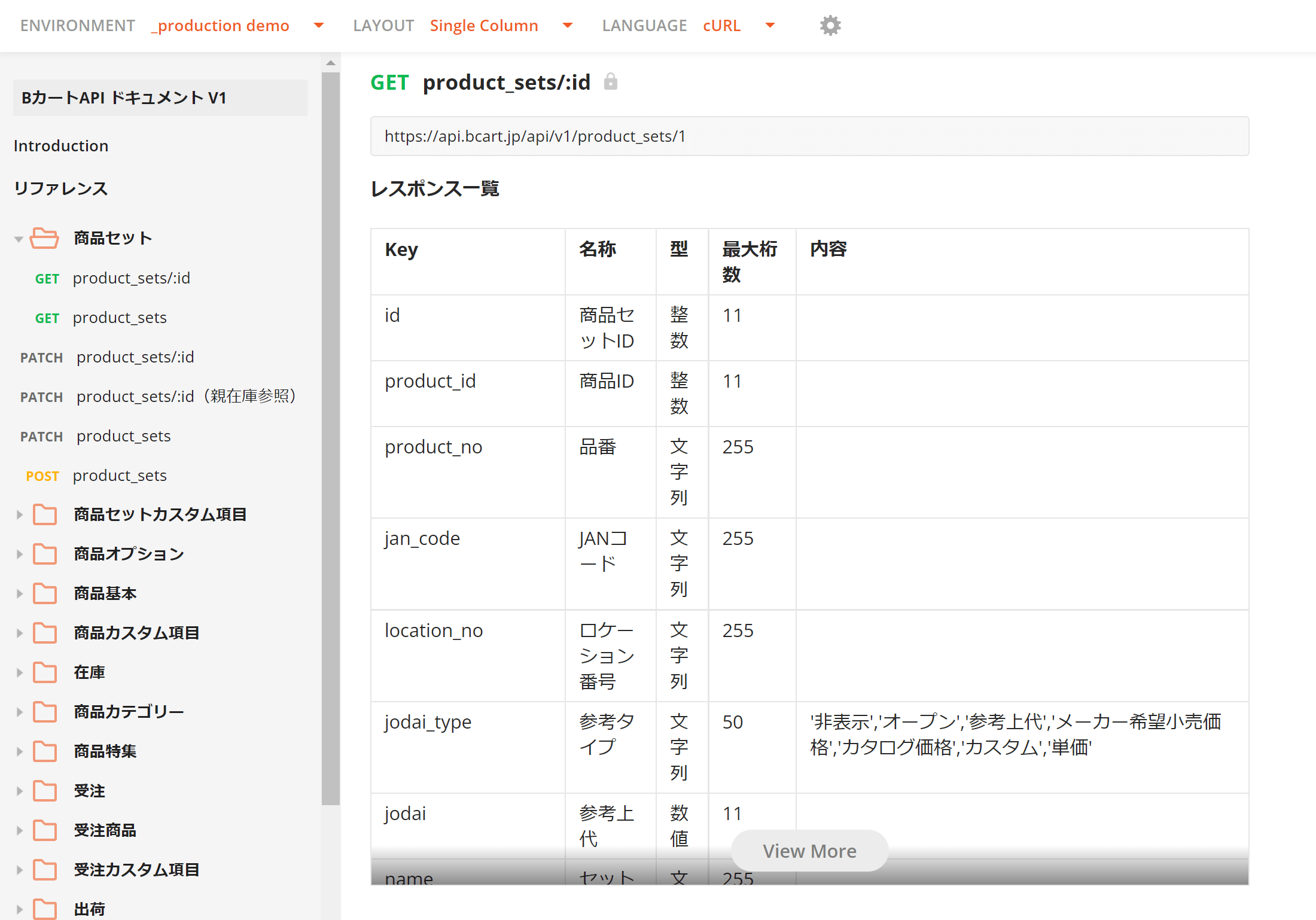Click the レスポンス一覧 heading
Viewport: 1316px width, 920px height.
435,189
